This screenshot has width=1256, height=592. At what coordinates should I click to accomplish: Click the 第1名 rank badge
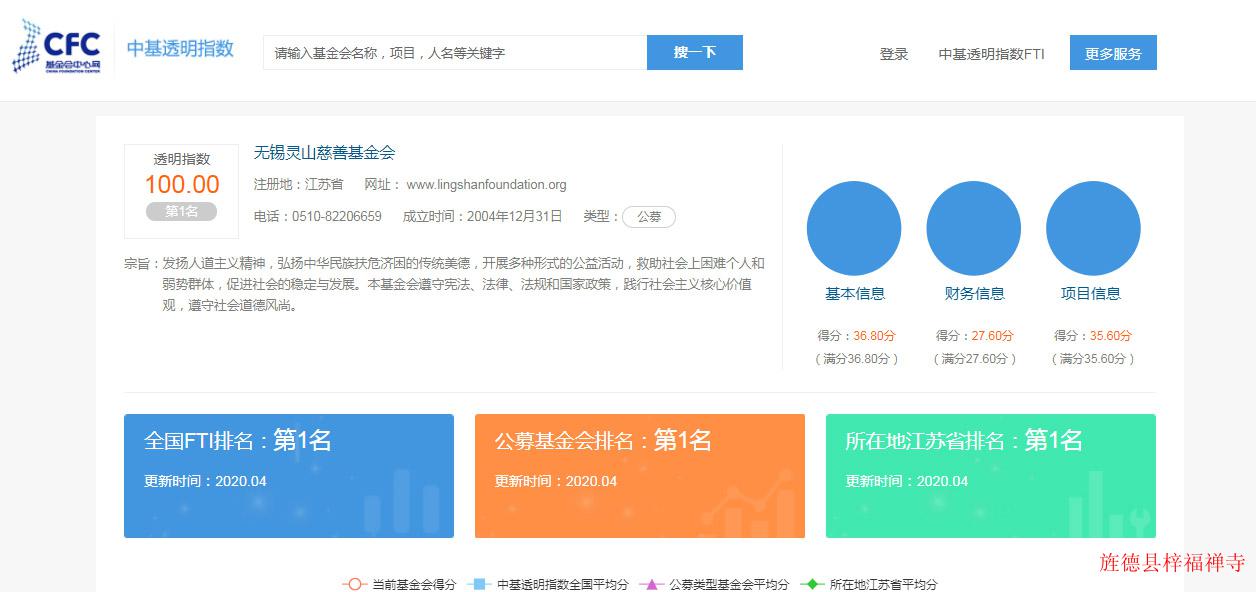tap(182, 211)
